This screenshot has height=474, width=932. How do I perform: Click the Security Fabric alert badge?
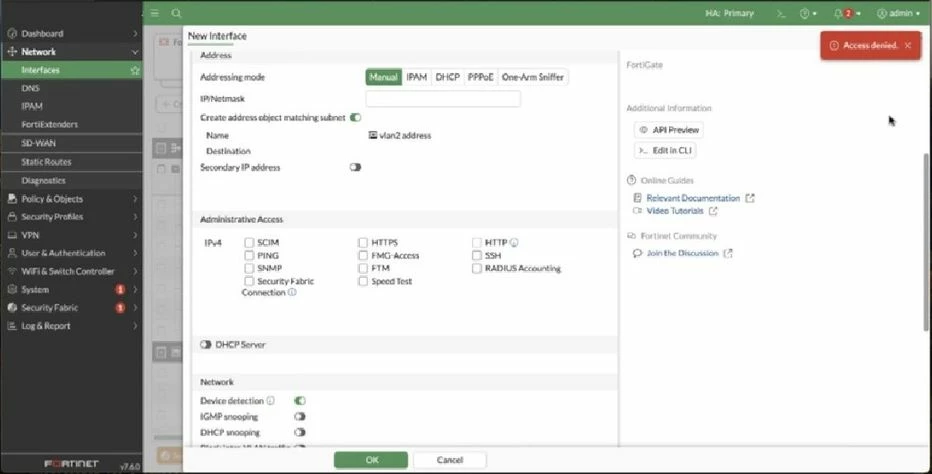pyautogui.click(x=120, y=308)
